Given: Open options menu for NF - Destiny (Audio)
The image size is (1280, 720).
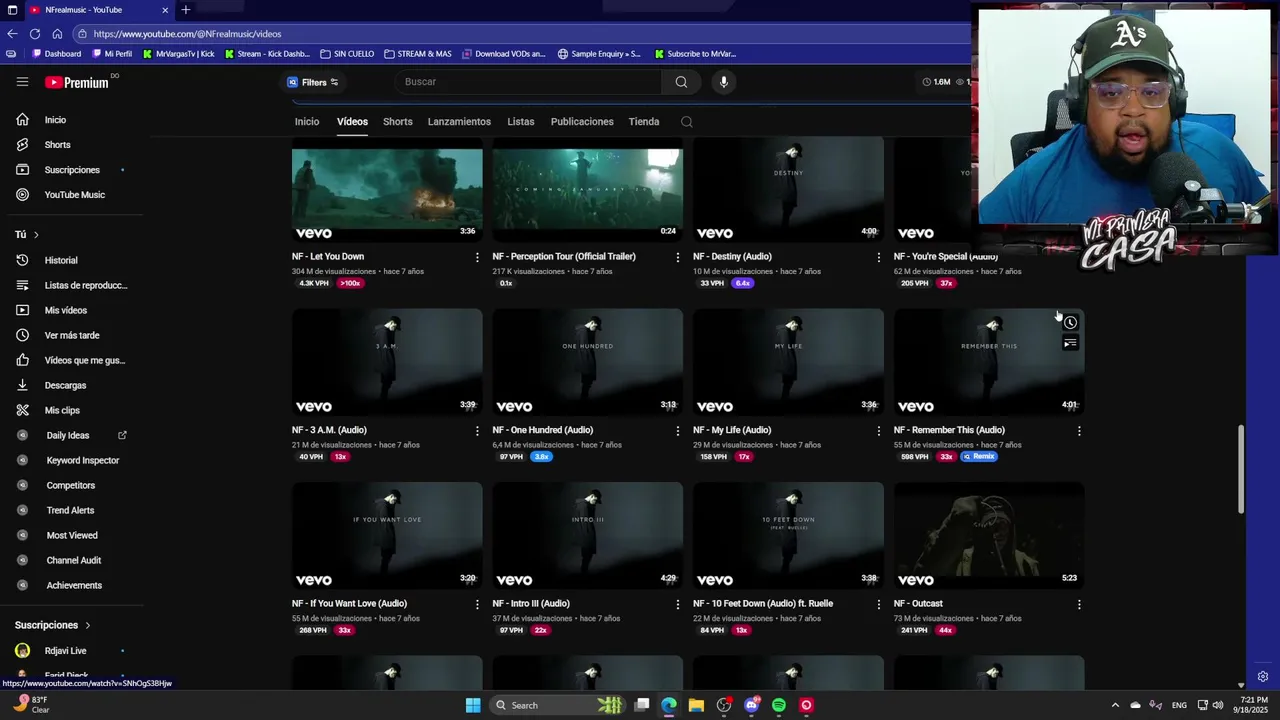Looking at the screenshot, I should click(879, 257).
